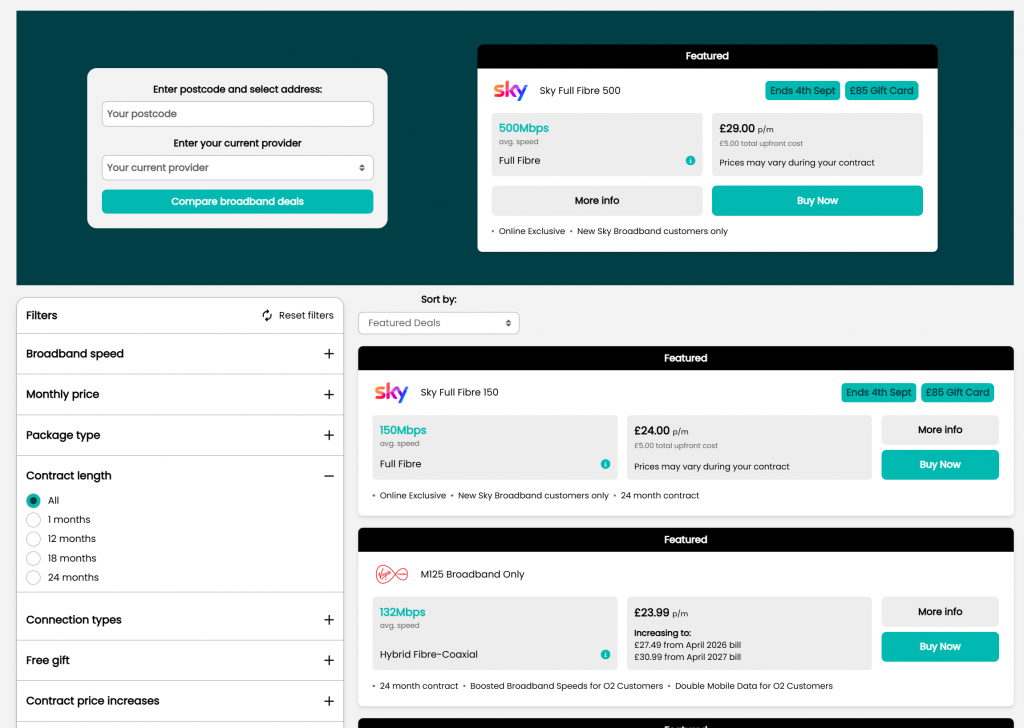Screen dimensions: 1024x728
Task: Click the Compare broadband deals button
Action: pyautogui.click(x=237, y=201)
